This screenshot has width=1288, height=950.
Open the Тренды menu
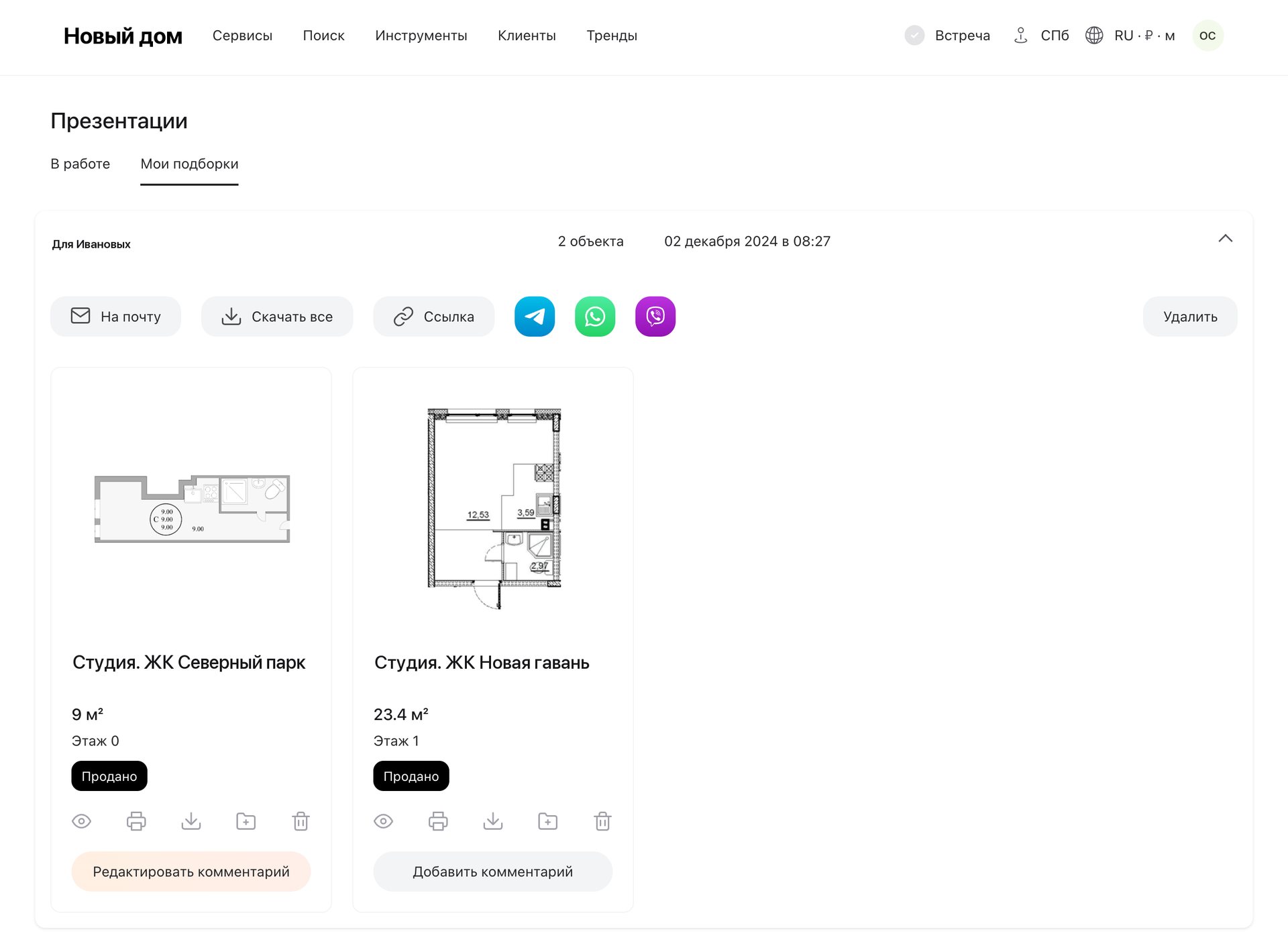(612, 36)
